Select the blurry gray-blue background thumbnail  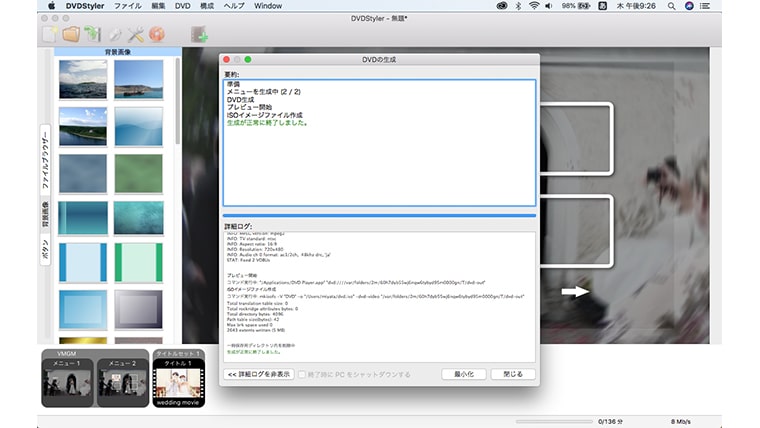pos(83,174)
